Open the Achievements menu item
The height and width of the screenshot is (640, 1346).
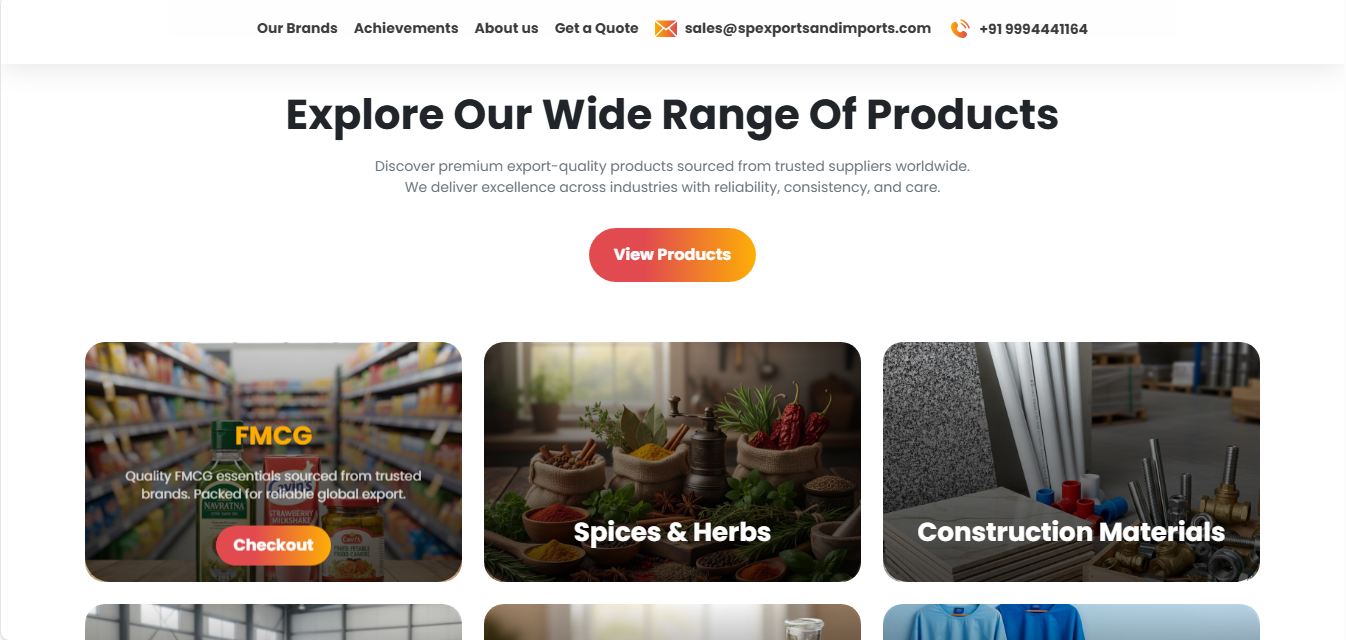click(406, 28)
